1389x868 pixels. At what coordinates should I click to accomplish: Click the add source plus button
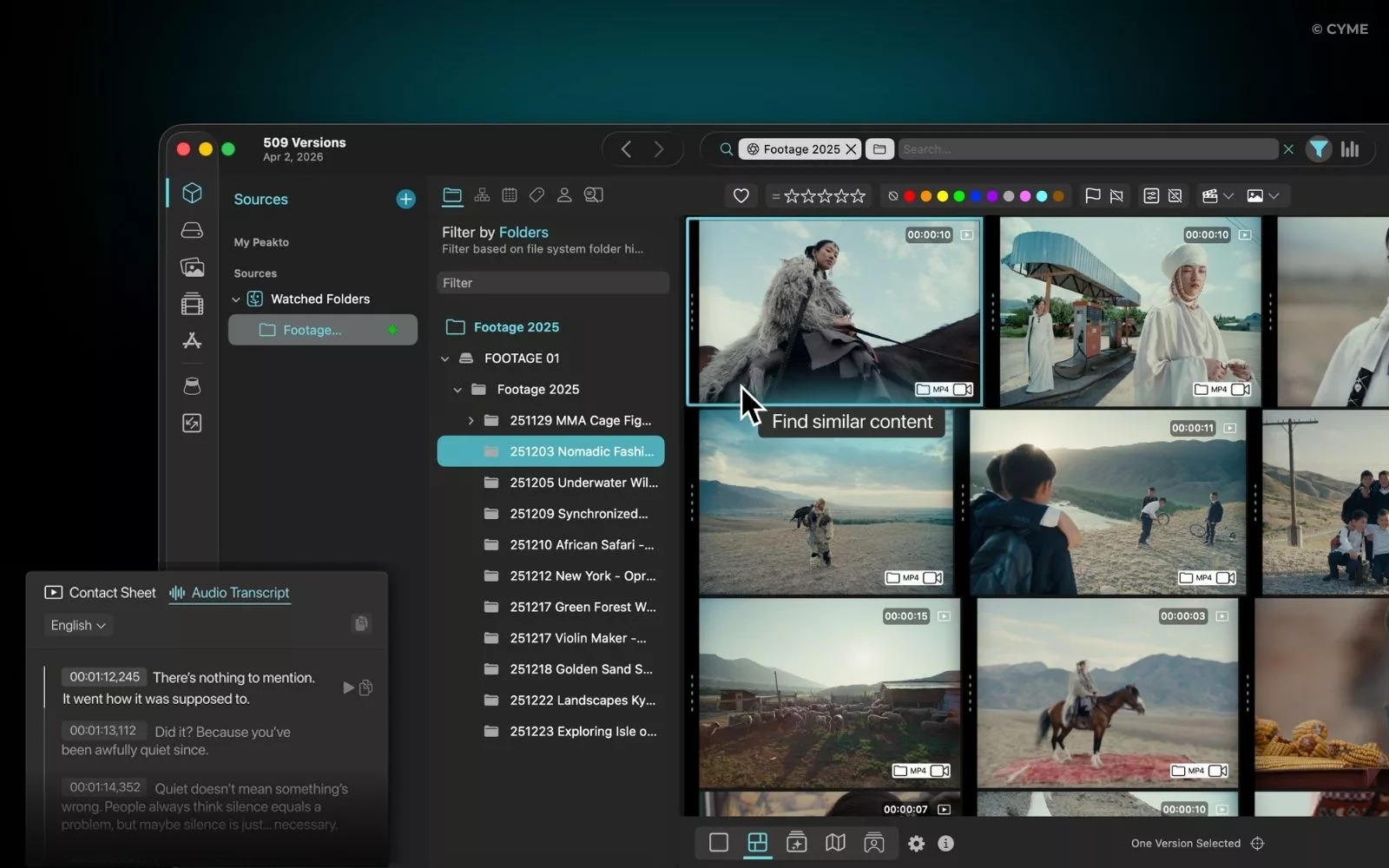click(405, 200)
